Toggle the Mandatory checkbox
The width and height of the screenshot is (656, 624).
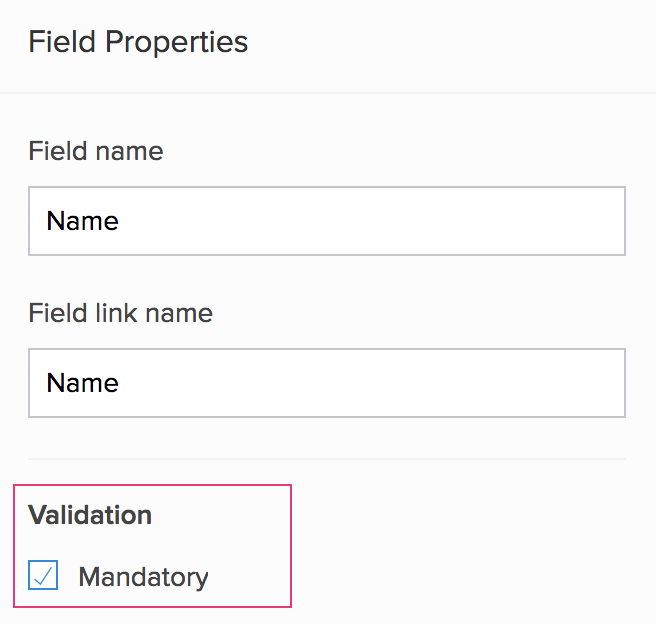click(43, 576)
